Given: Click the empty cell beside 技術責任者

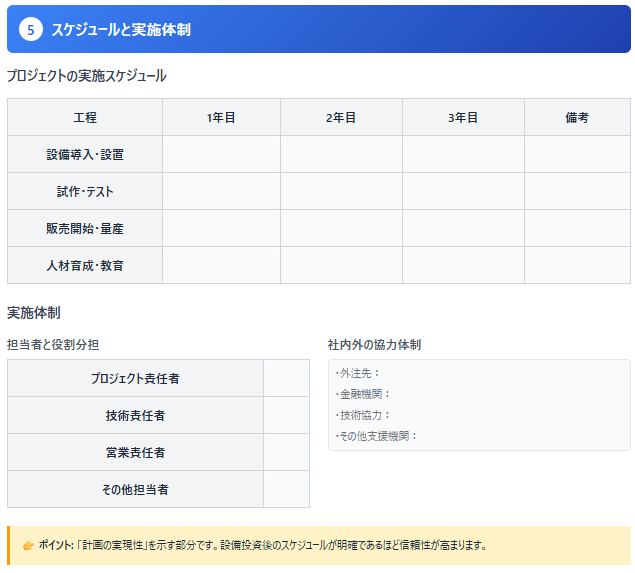Looking at the screenshot, I should click(286, 416).
